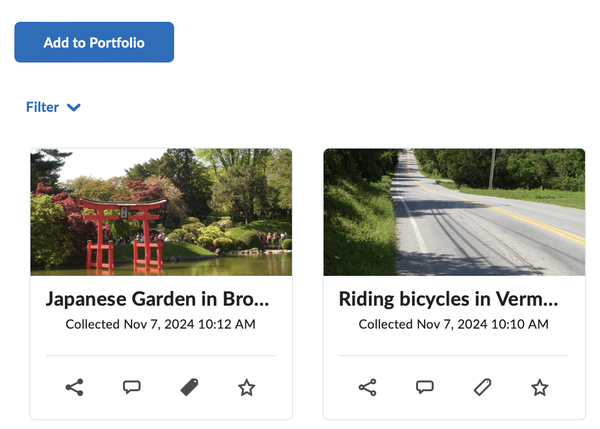Click the Filter text label
The image size is (600, 429).
[x=42, y=107]
